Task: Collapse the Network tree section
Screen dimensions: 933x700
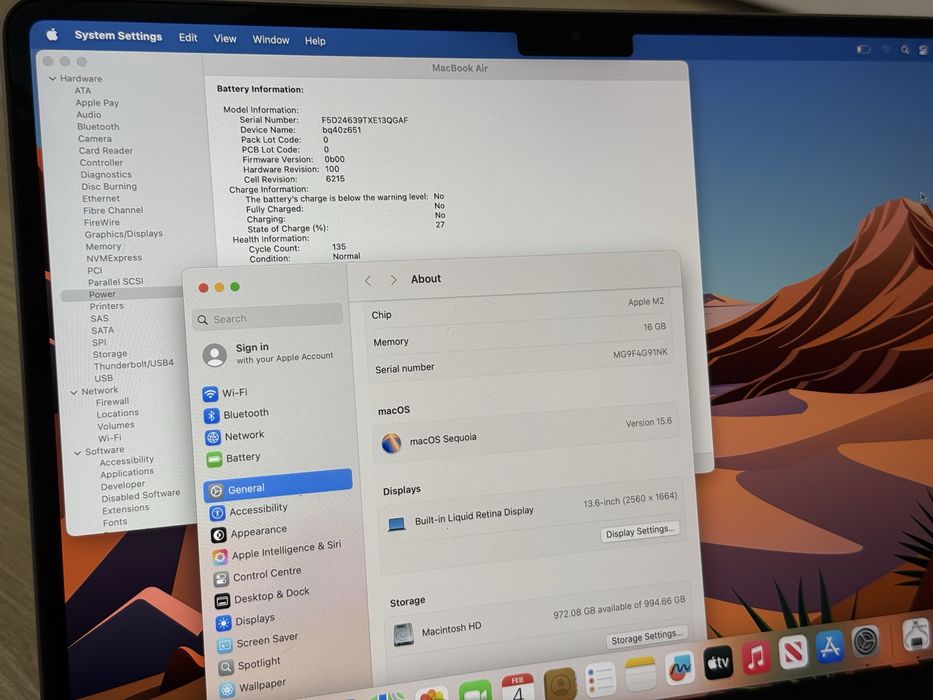Action: pos(74,392)
